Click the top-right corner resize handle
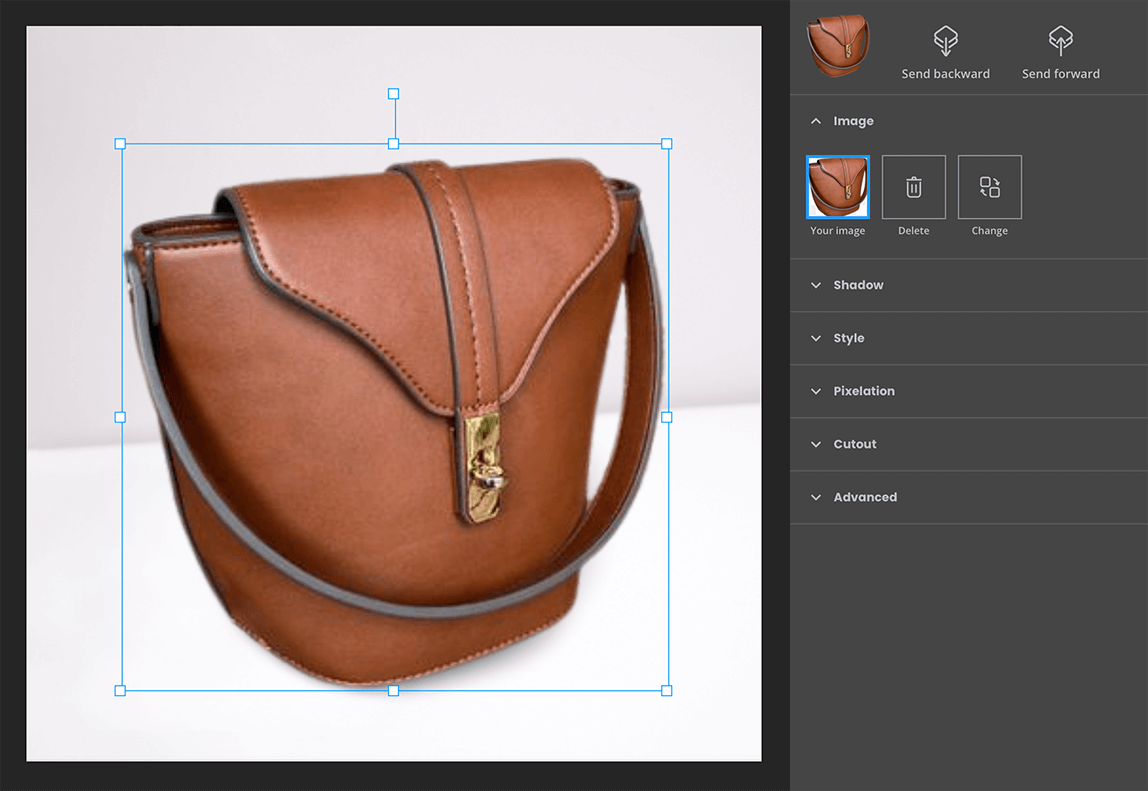 [667, 144]
